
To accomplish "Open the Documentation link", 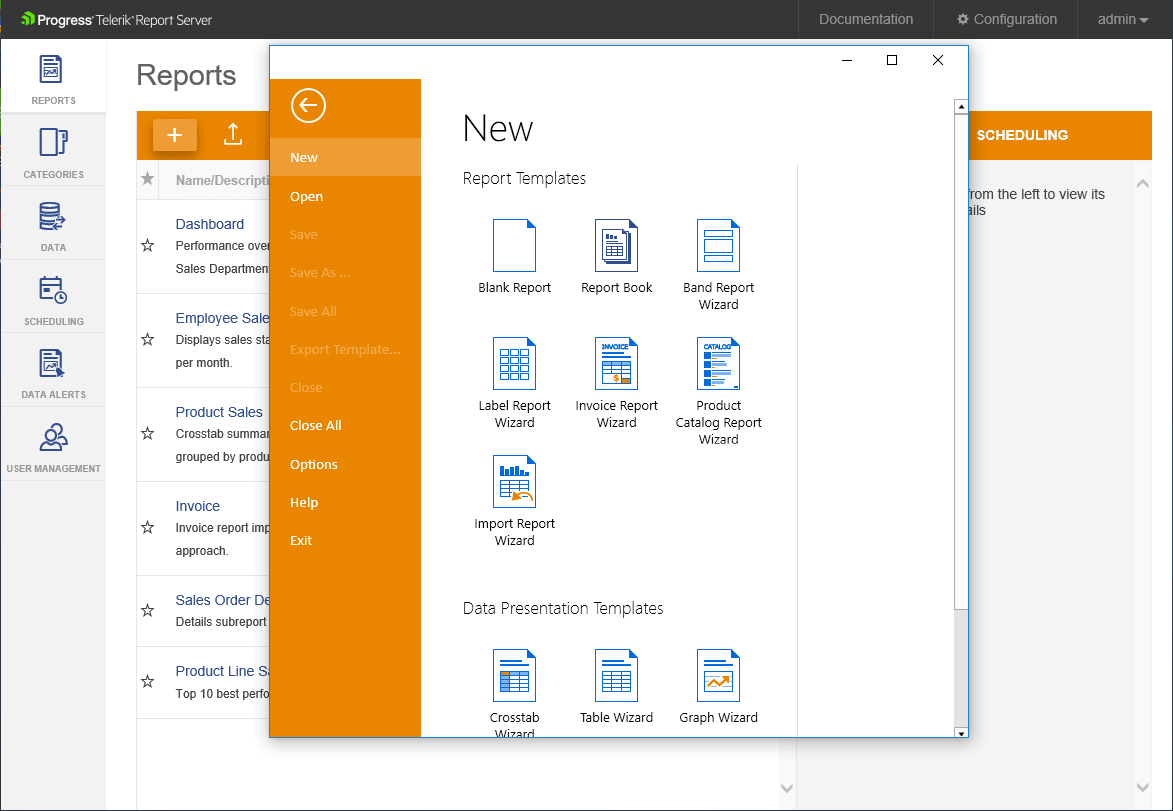I will pos(865,19).
